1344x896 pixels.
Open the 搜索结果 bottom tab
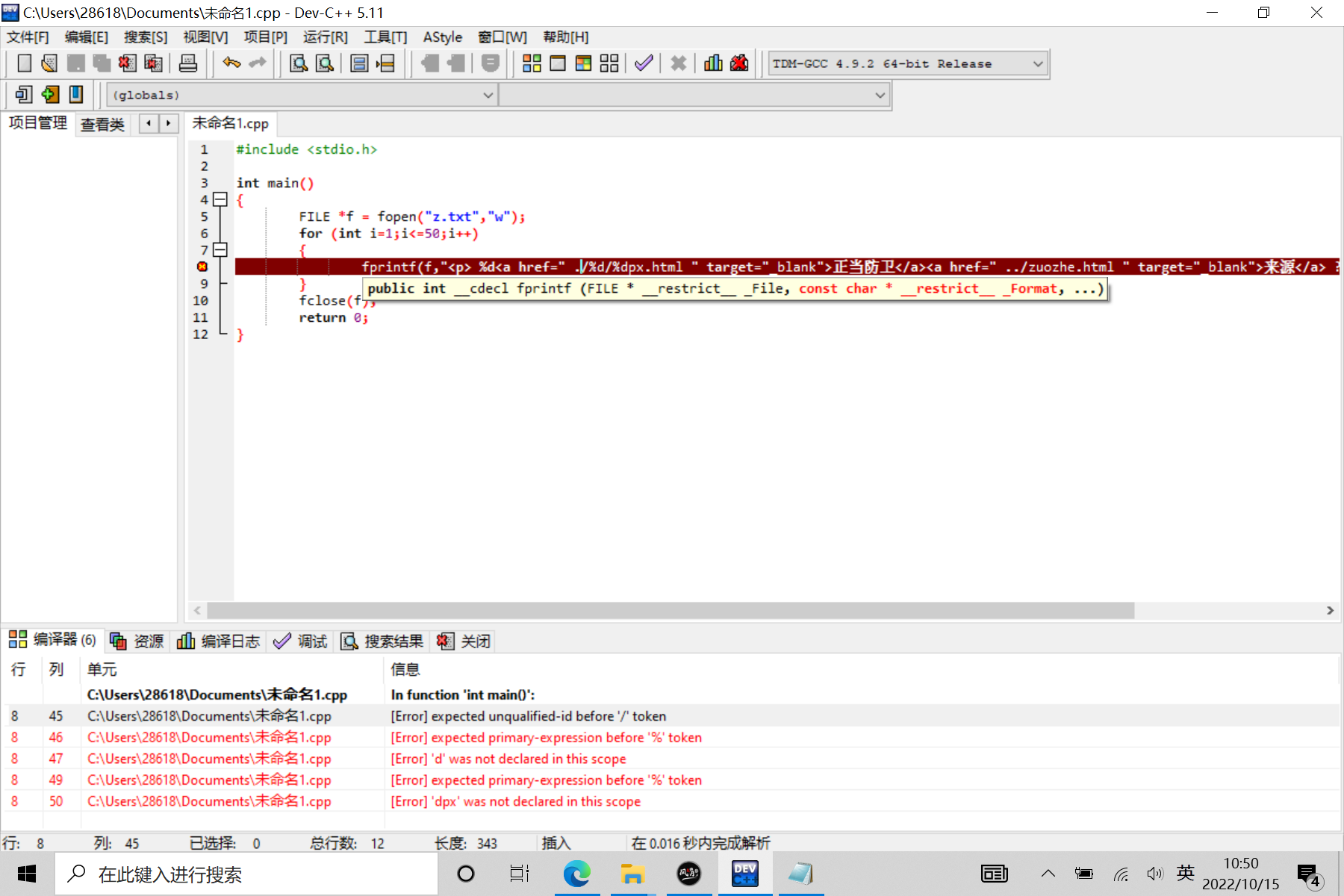pyautogui.click(x=382, y=641)
